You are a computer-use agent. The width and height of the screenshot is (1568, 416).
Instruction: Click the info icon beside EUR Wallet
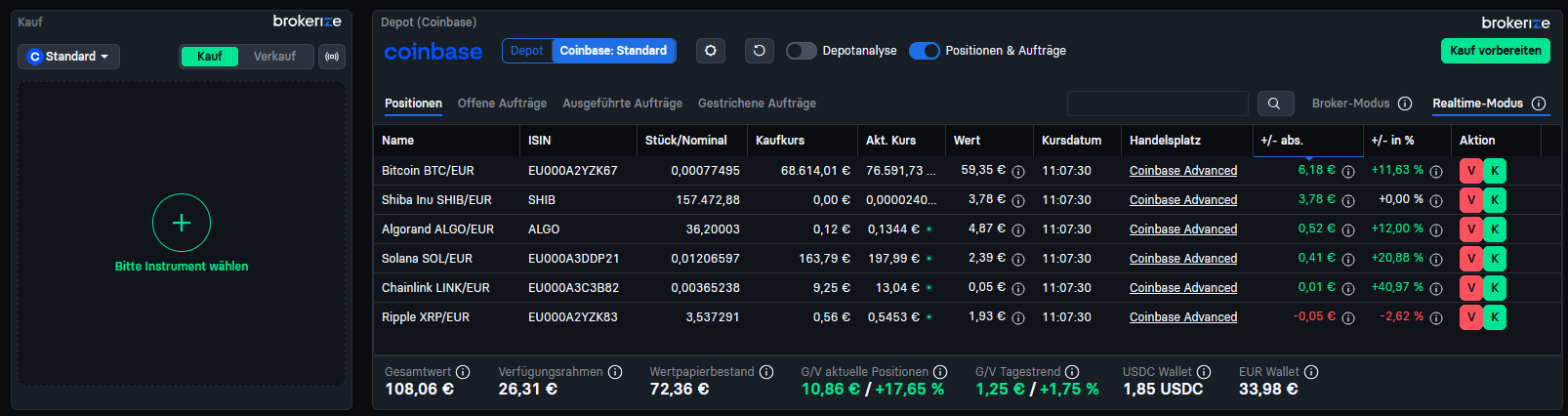pyautogui.click(x=1311, y=372)
